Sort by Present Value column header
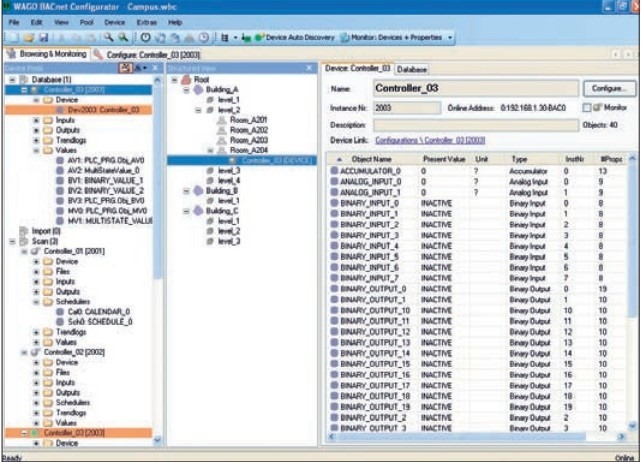The width and height of the screenshot is (641, 462). (x=444, y=159)
